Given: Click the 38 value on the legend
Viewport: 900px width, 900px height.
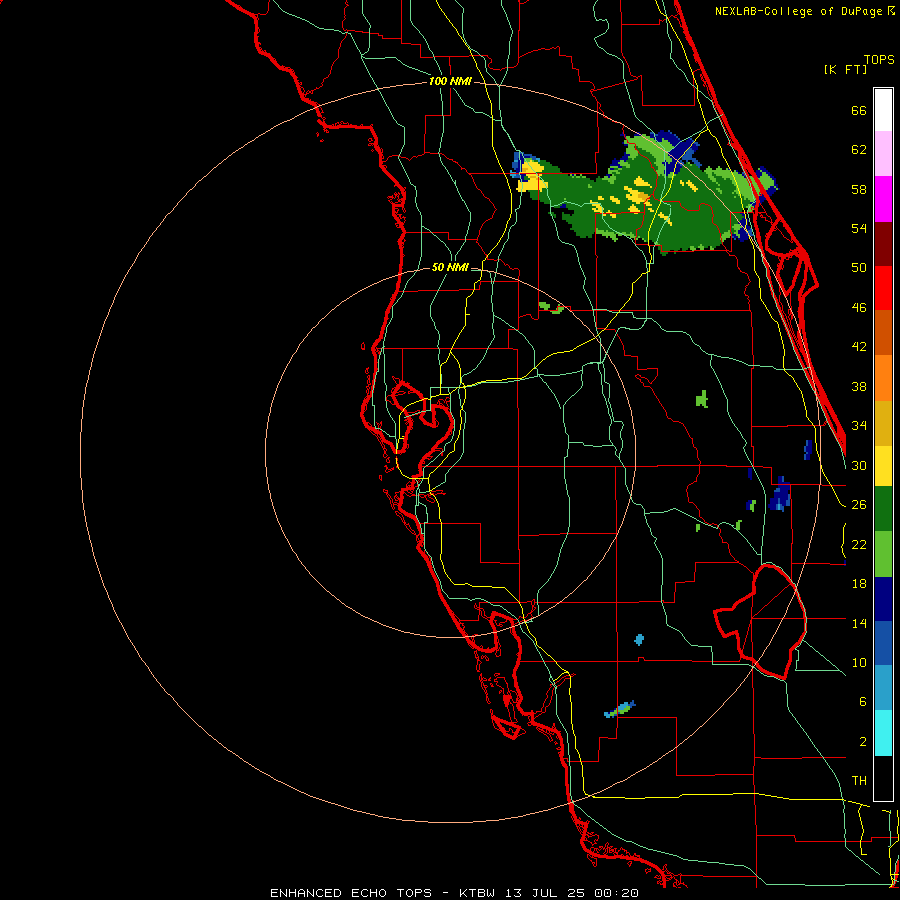Looking at the screenshot, I should (x=859, y=386).
